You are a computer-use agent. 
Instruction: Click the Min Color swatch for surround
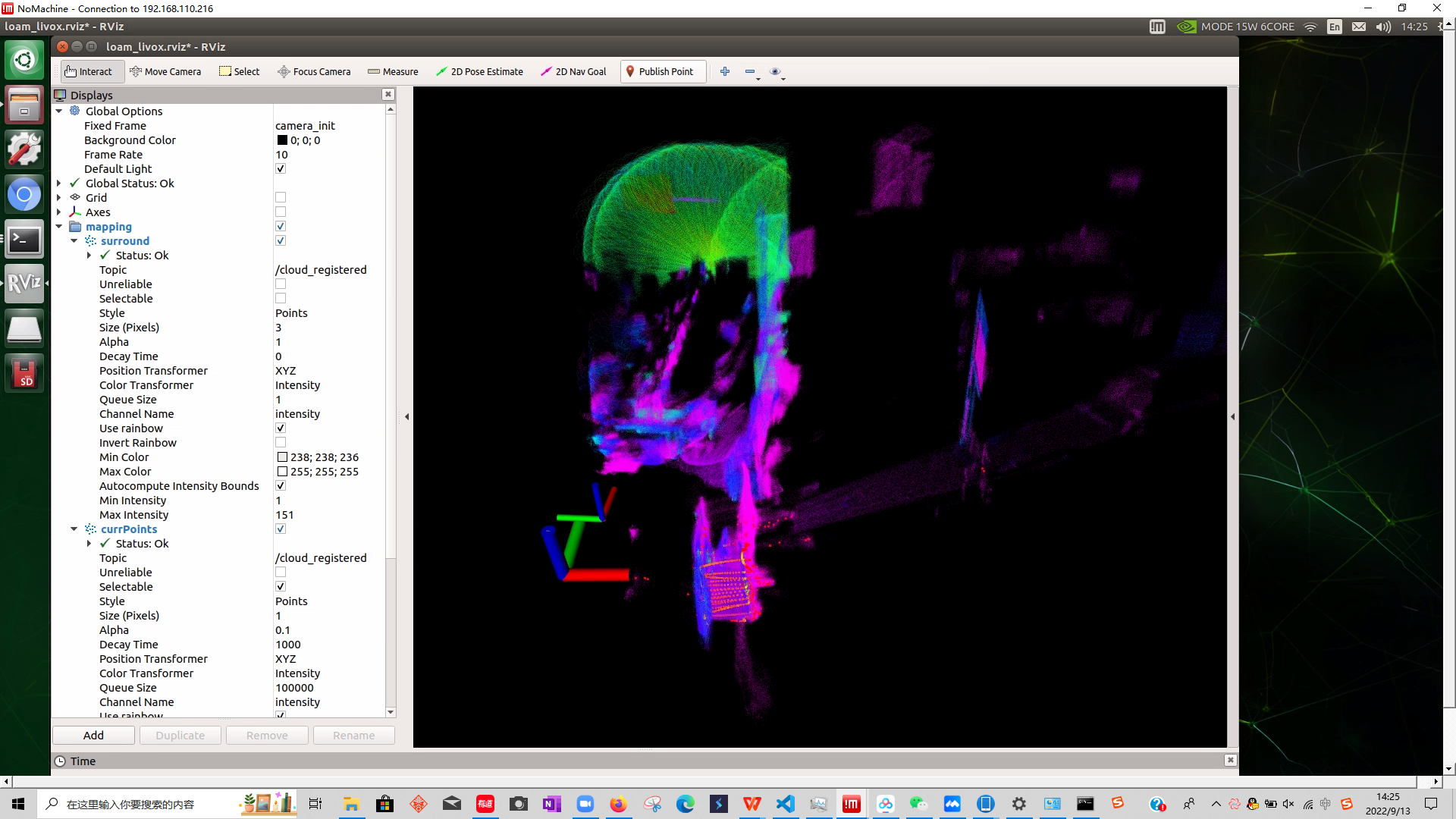point(281,457)
